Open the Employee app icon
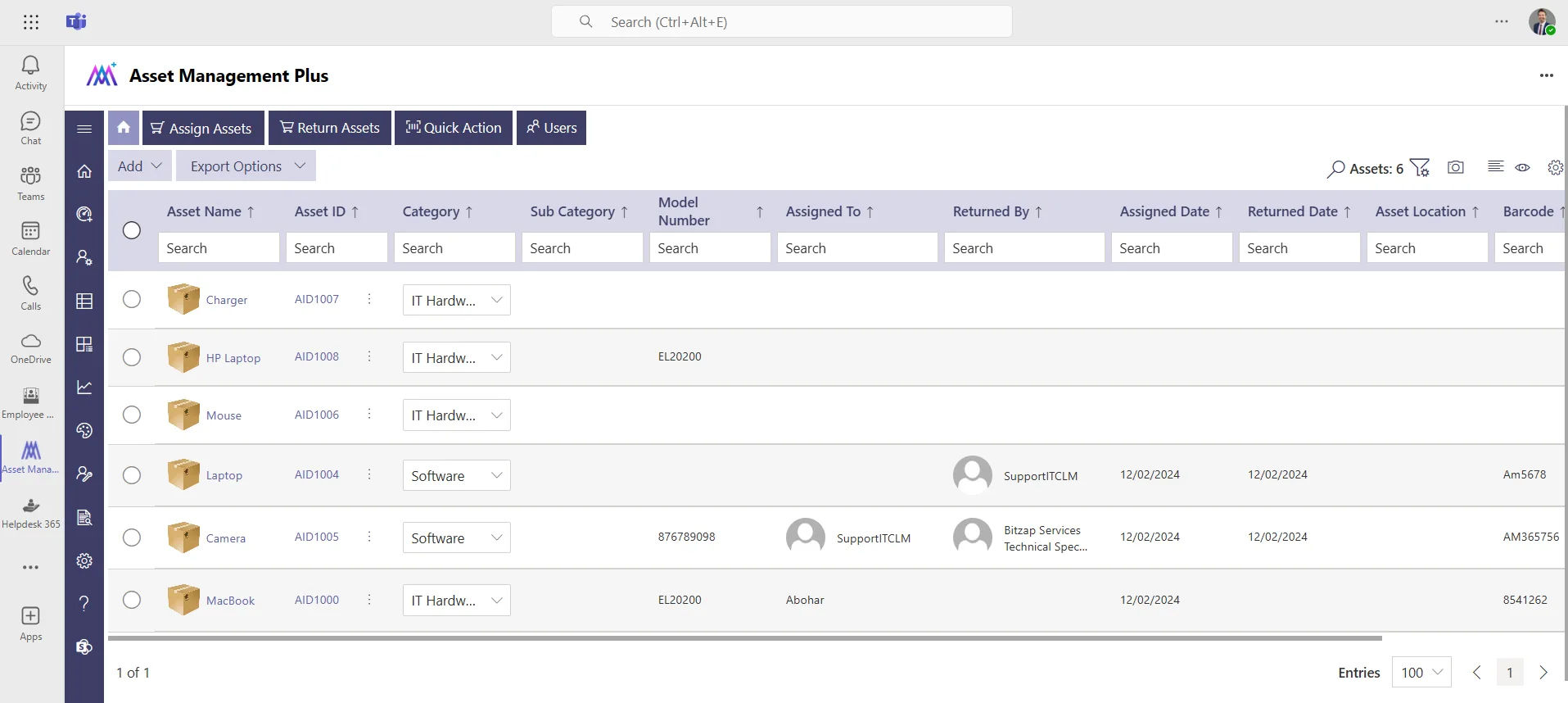 31,402
